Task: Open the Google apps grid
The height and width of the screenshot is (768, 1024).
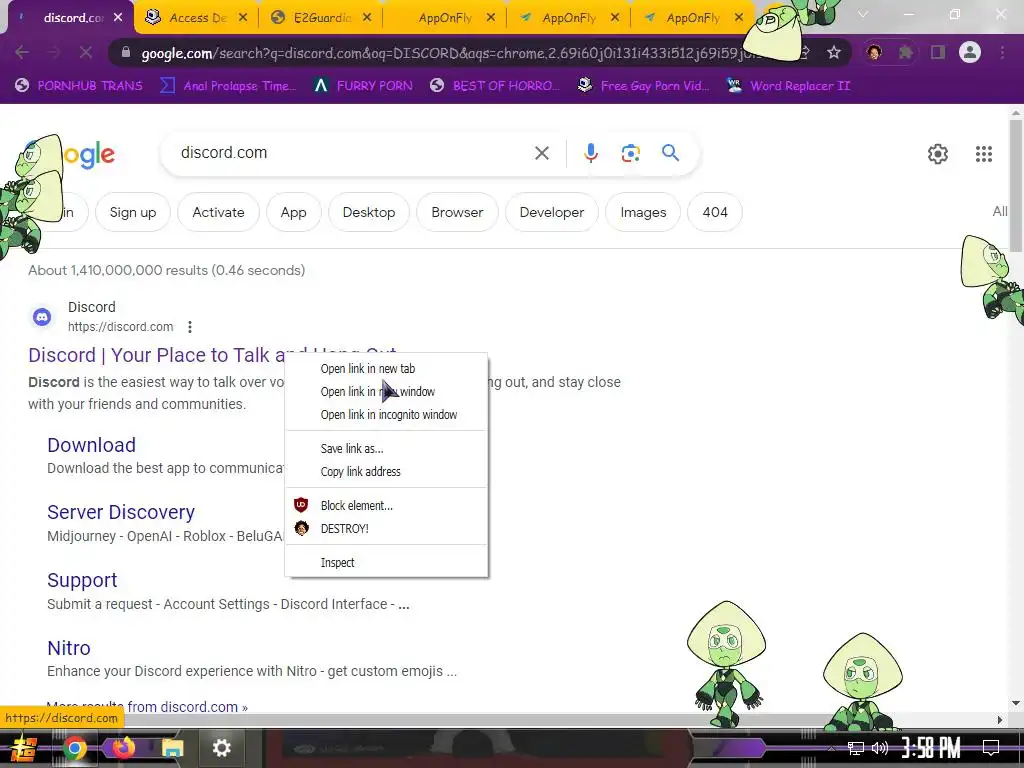Action: coord(984,153)
